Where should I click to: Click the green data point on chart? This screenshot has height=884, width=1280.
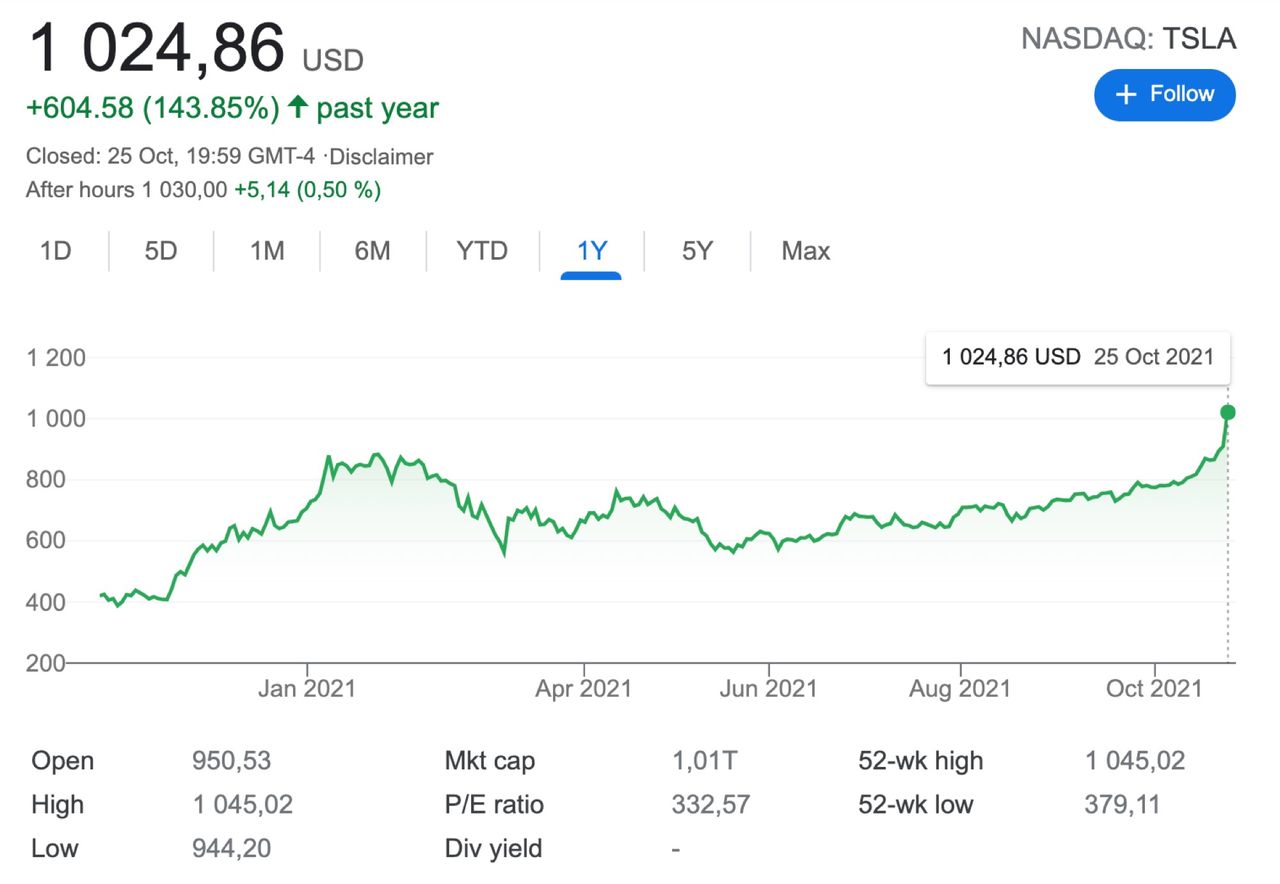click(1228, 412)
